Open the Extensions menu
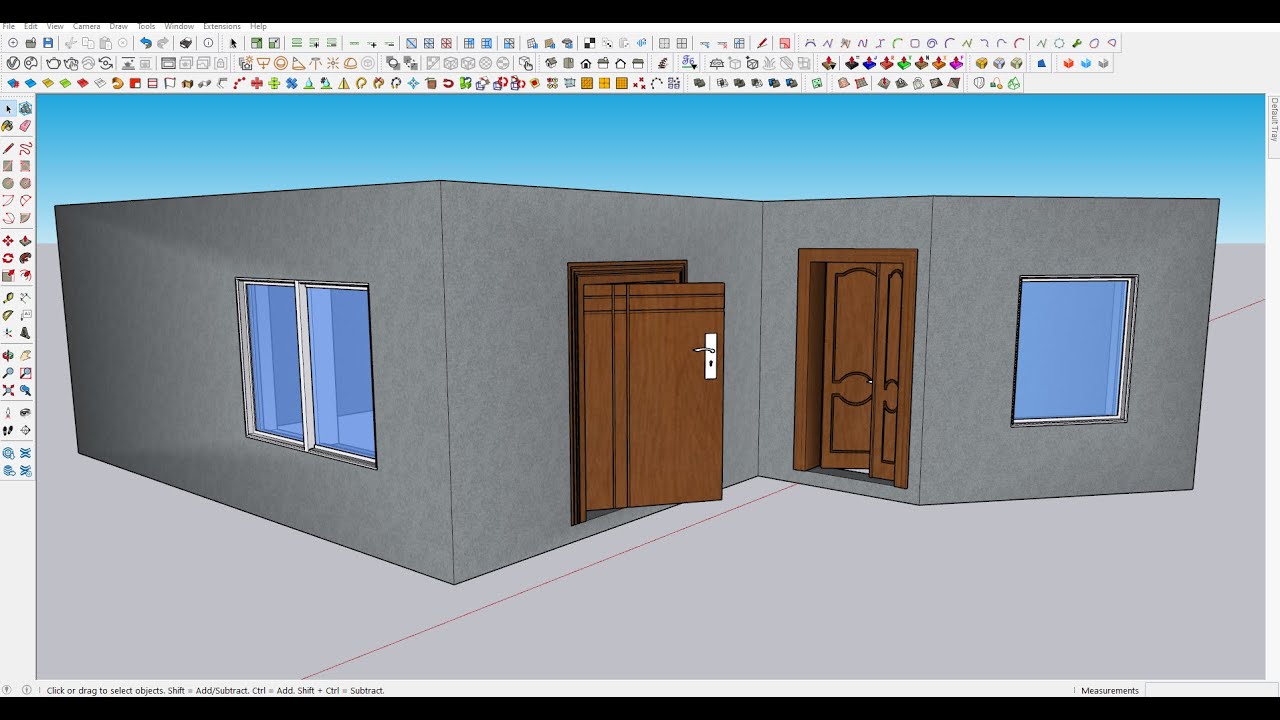The image size is (1280, 720). [x=222, y=26]
